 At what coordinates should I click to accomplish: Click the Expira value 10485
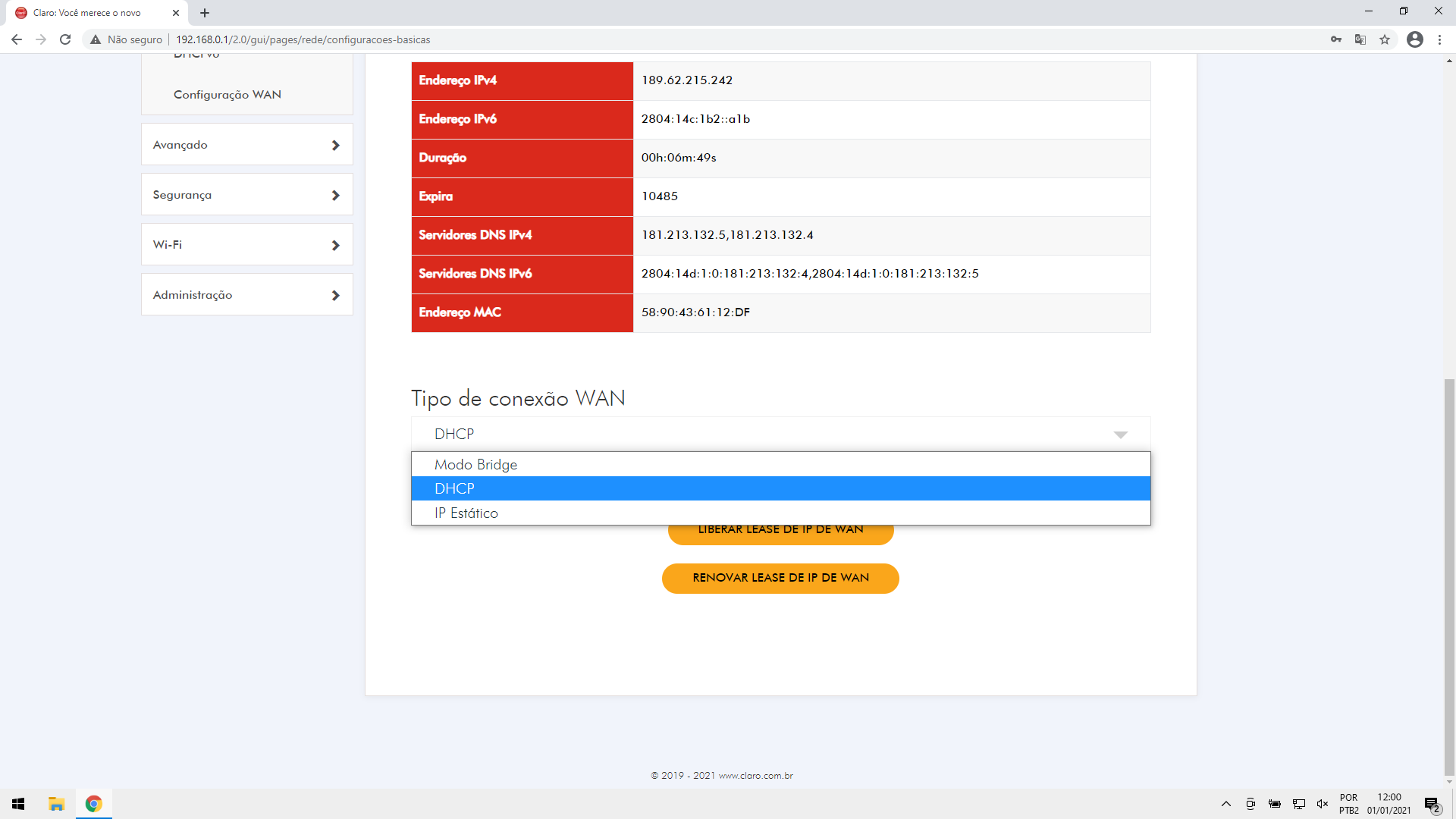point(660,196)
